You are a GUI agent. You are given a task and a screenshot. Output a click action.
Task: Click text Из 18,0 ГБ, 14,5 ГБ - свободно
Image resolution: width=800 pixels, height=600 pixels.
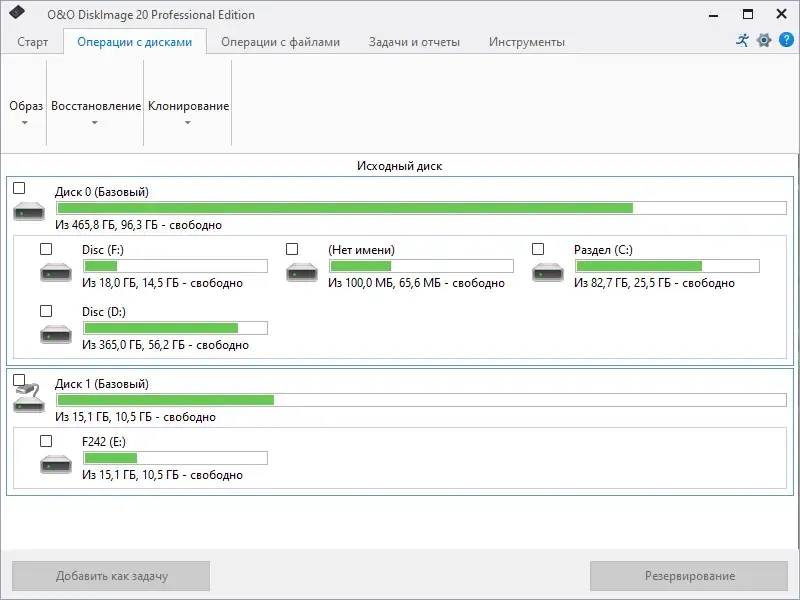pyautogui.click(x=162, y=283)
